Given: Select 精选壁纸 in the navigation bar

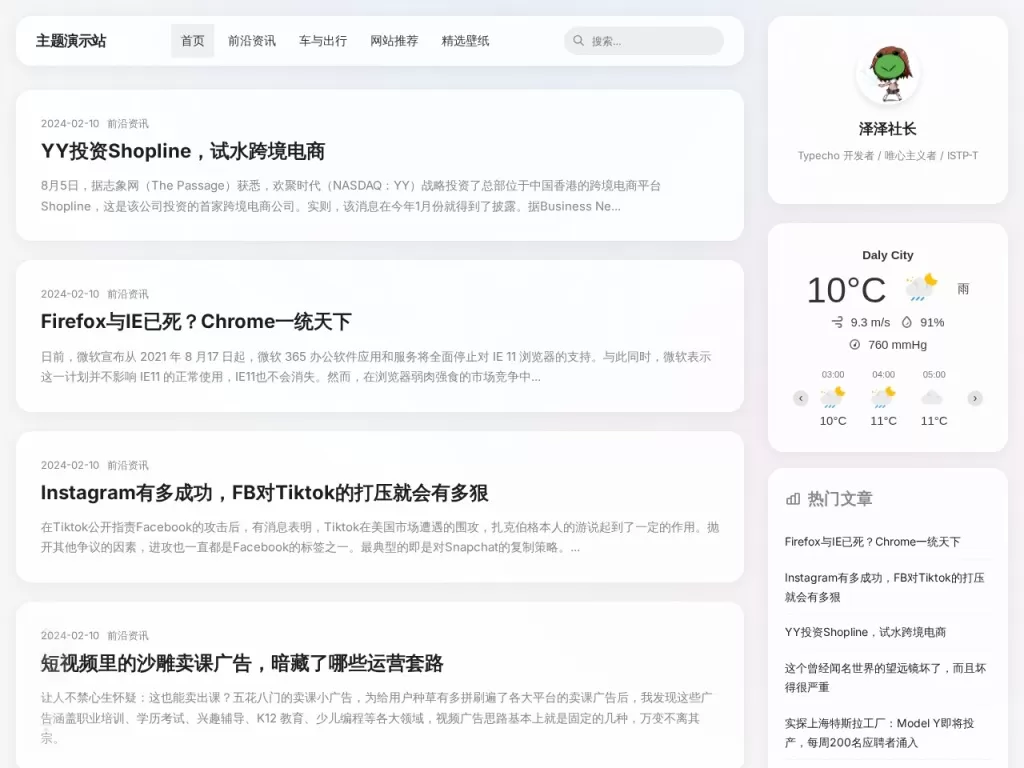Looking at the screenshot, I should pyautogui.click(x=465, y=41).
